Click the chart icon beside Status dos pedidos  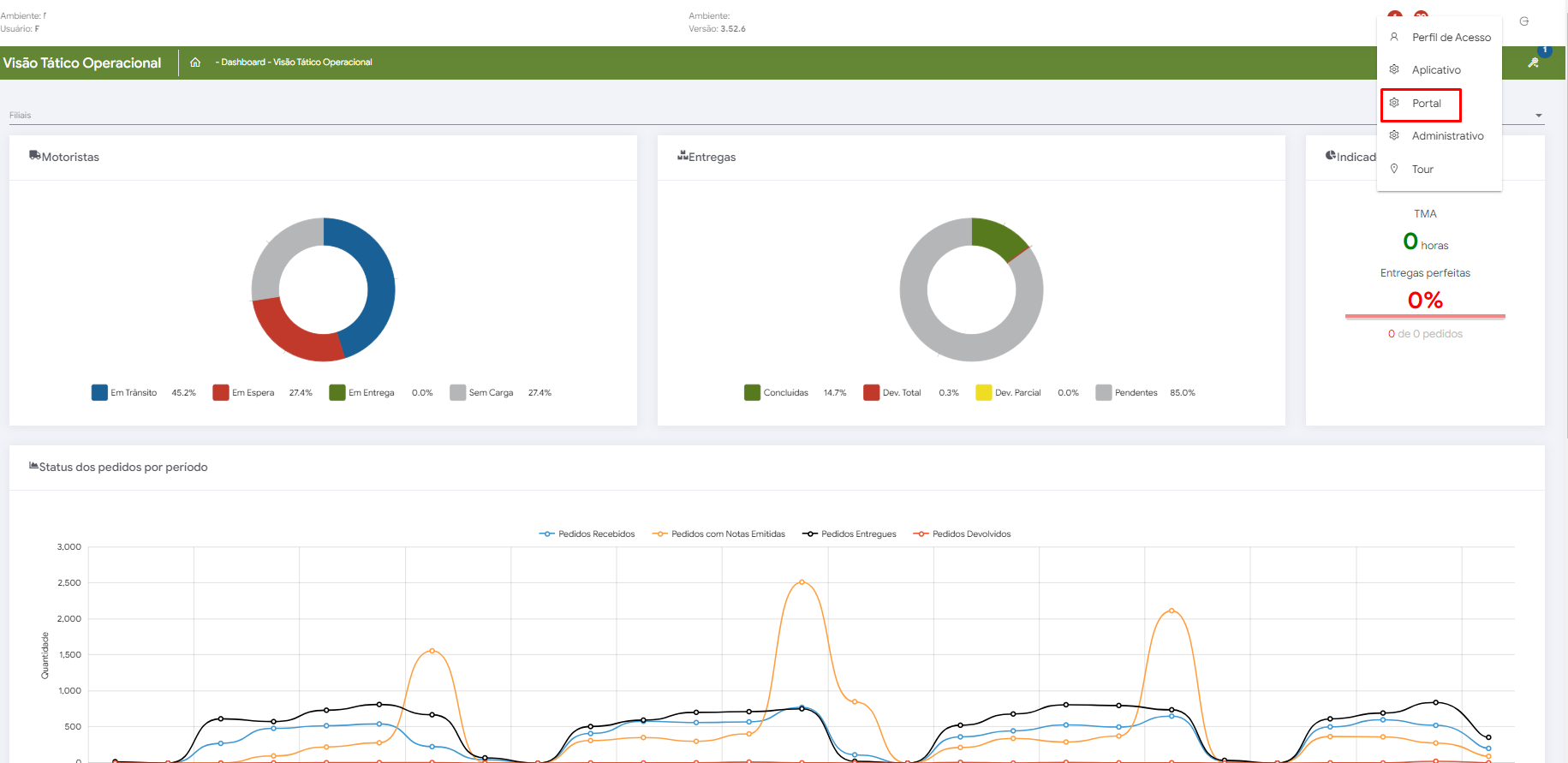pos(33,466)
